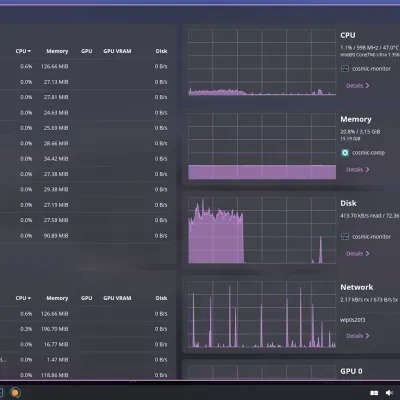Select the row with 1.47 MiB memory

86,360
